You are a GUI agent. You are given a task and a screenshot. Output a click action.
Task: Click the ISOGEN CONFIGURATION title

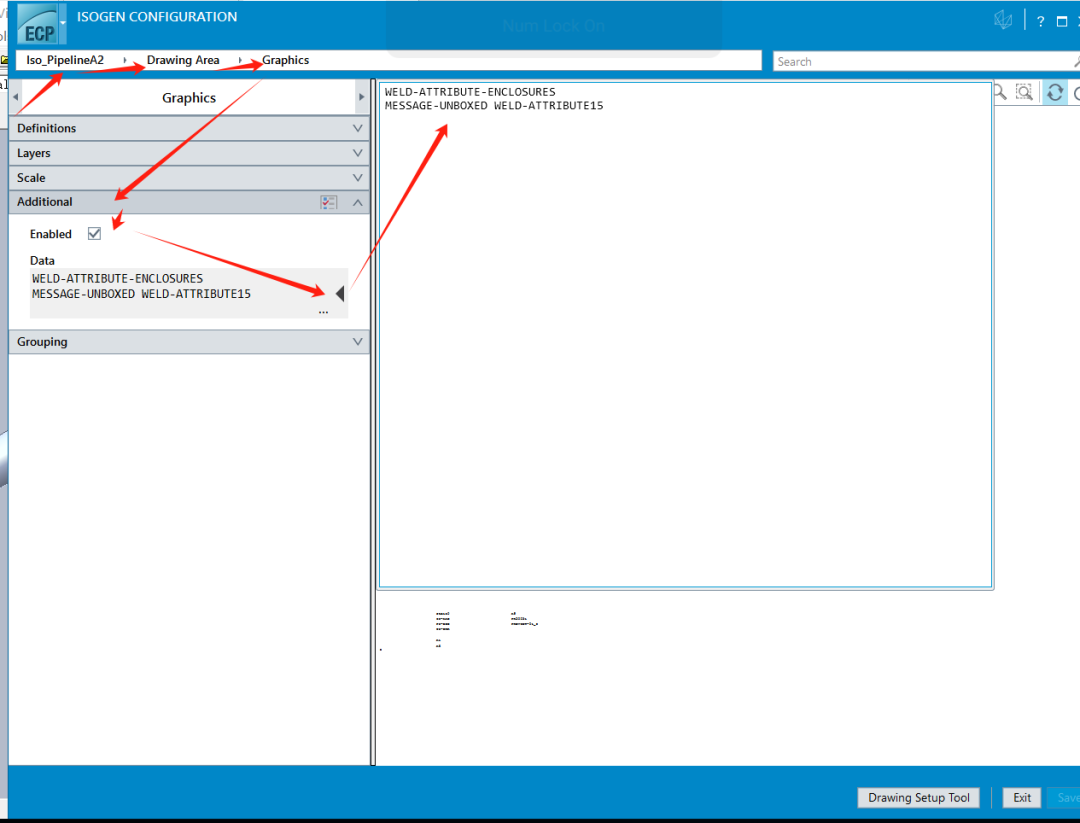[x=157, y=17]
